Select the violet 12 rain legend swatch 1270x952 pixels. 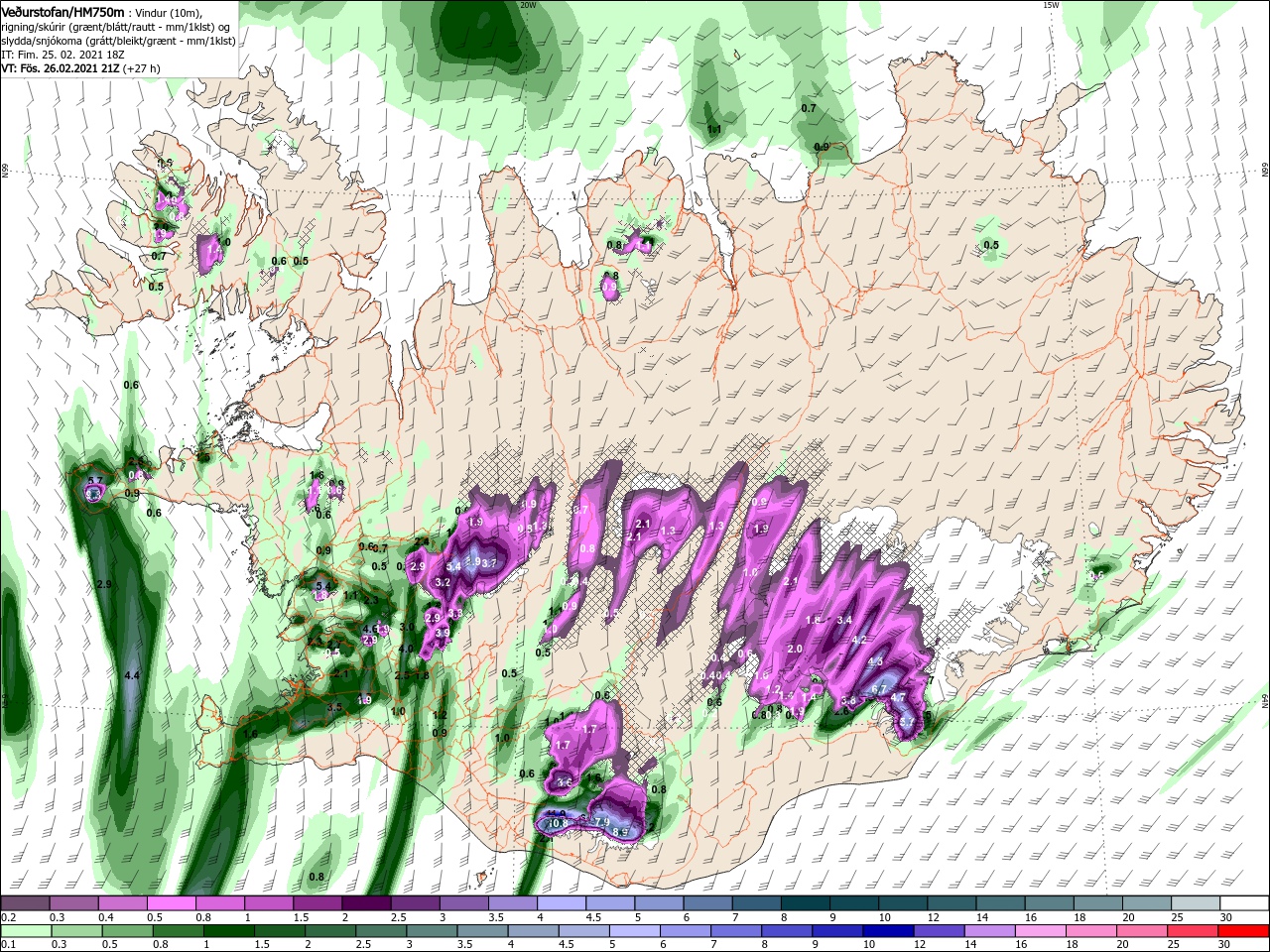tap(940, 931)
